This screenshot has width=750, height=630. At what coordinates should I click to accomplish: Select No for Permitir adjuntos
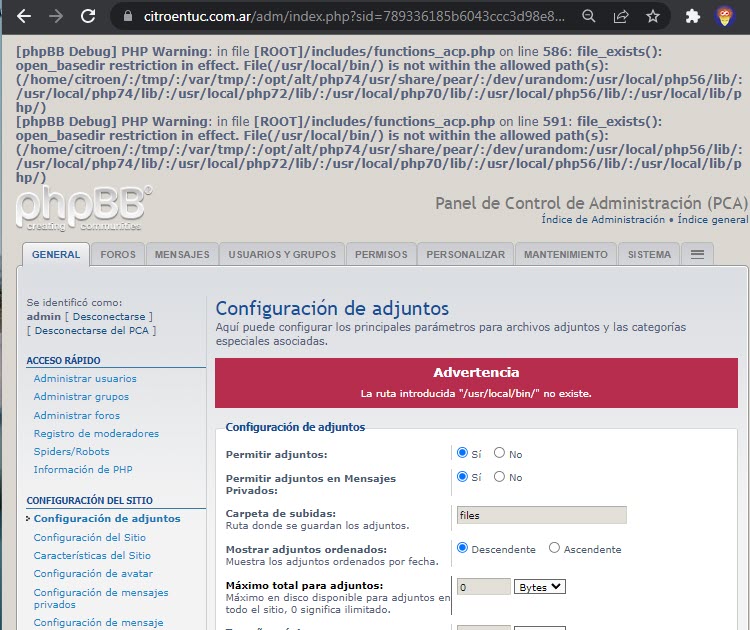tap(500, 453)
